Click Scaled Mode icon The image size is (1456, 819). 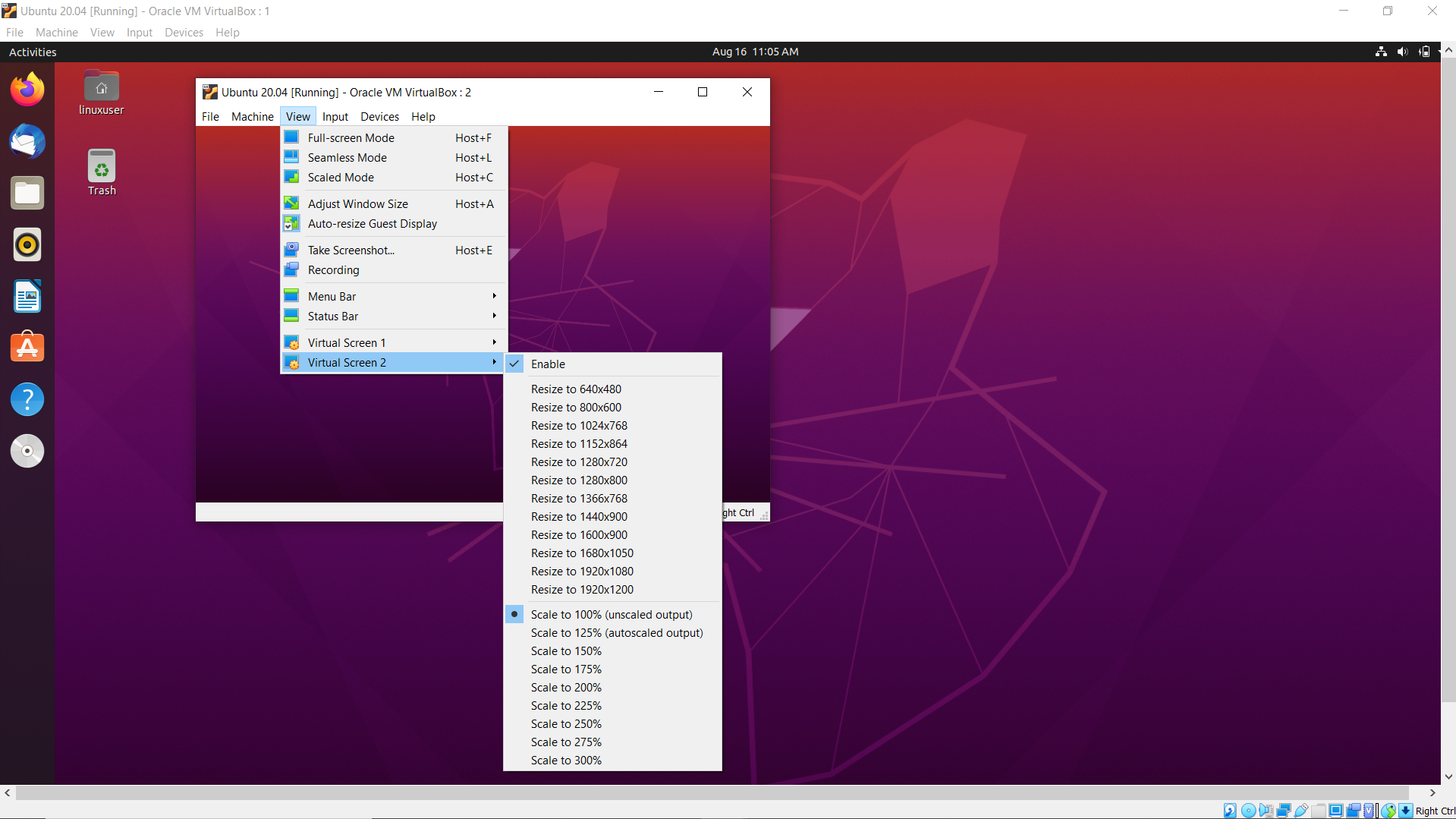tap(291, 177)
